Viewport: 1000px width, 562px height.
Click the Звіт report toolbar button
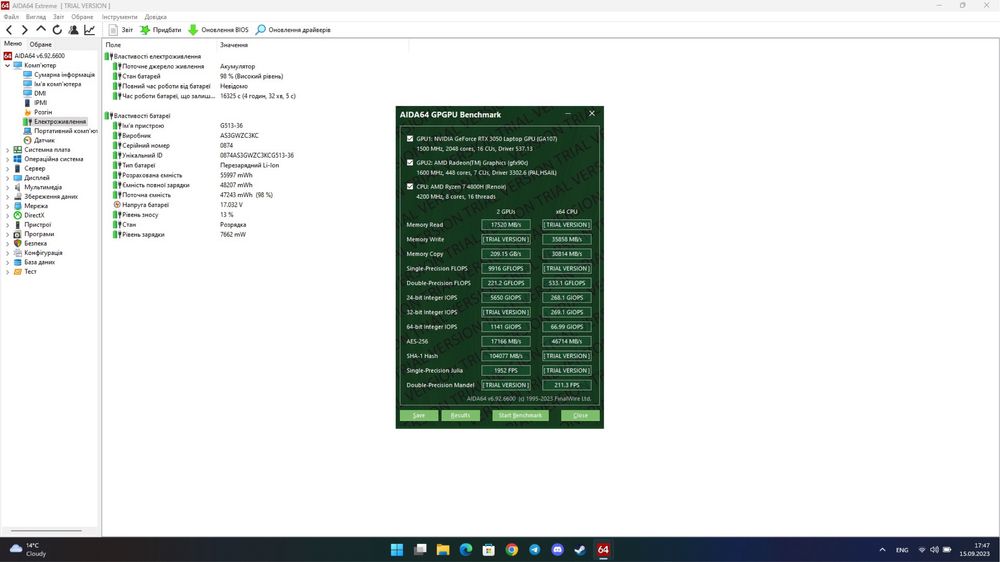(x=121, y=30)
